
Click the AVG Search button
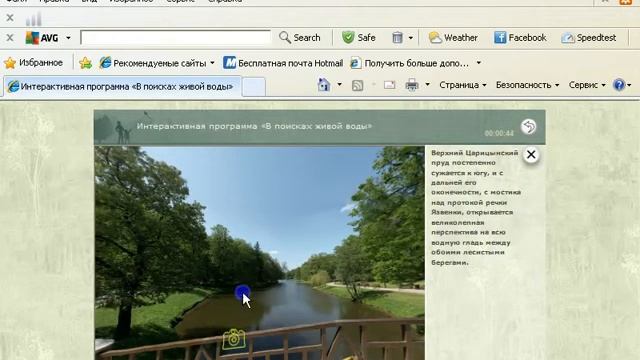click(x=300, y=38)
